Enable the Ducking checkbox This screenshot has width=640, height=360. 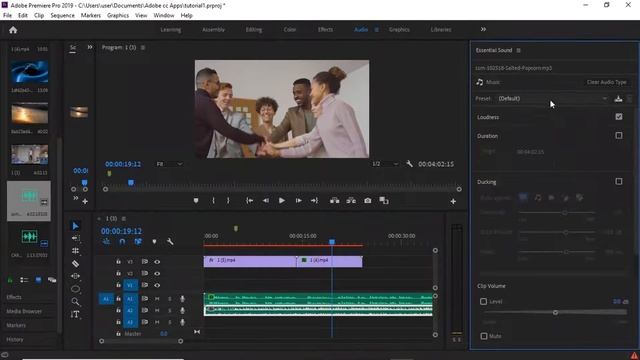(x=619, y=181)
